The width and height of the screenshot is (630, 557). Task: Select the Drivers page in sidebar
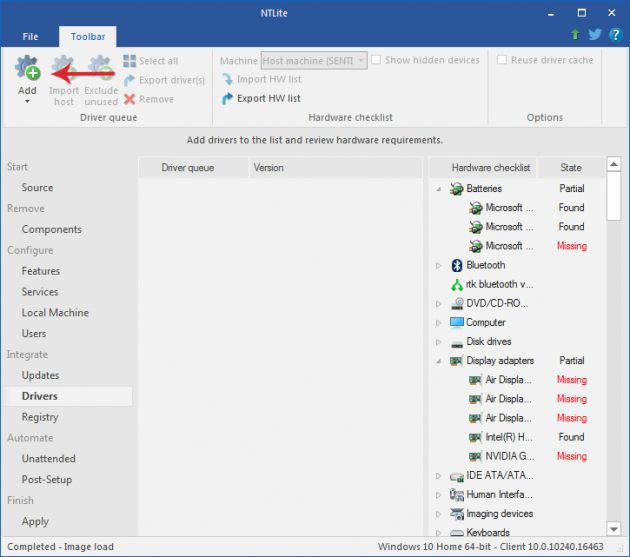pyautogui.click(x=69, y=396)
